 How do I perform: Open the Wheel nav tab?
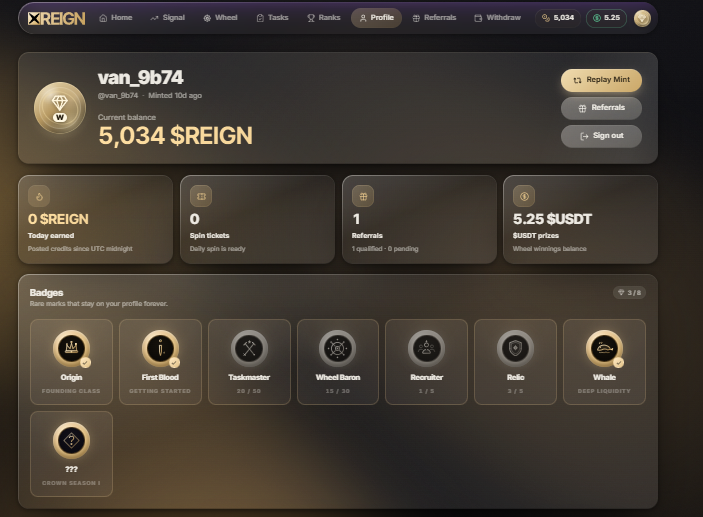coord(220,18)
